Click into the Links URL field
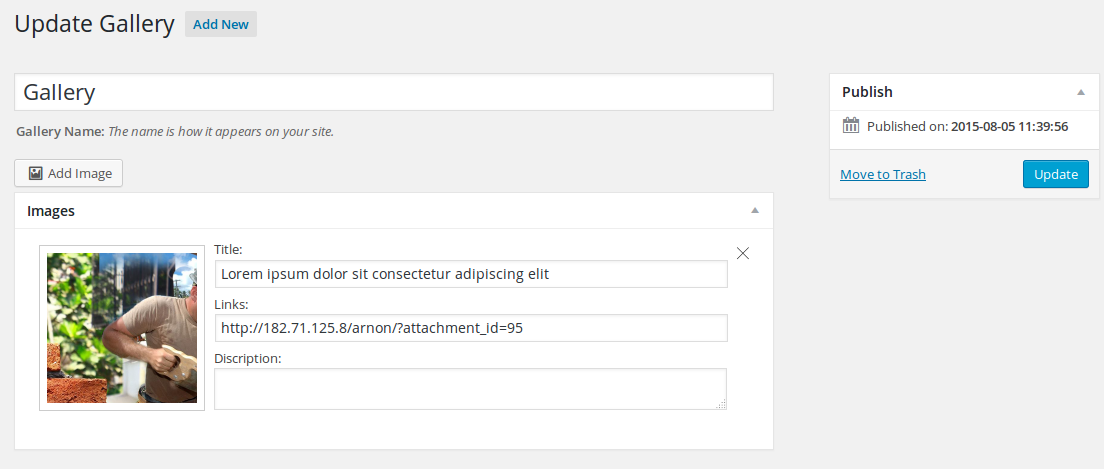This screenshot has height=469, width=1104. pos(471,328)
